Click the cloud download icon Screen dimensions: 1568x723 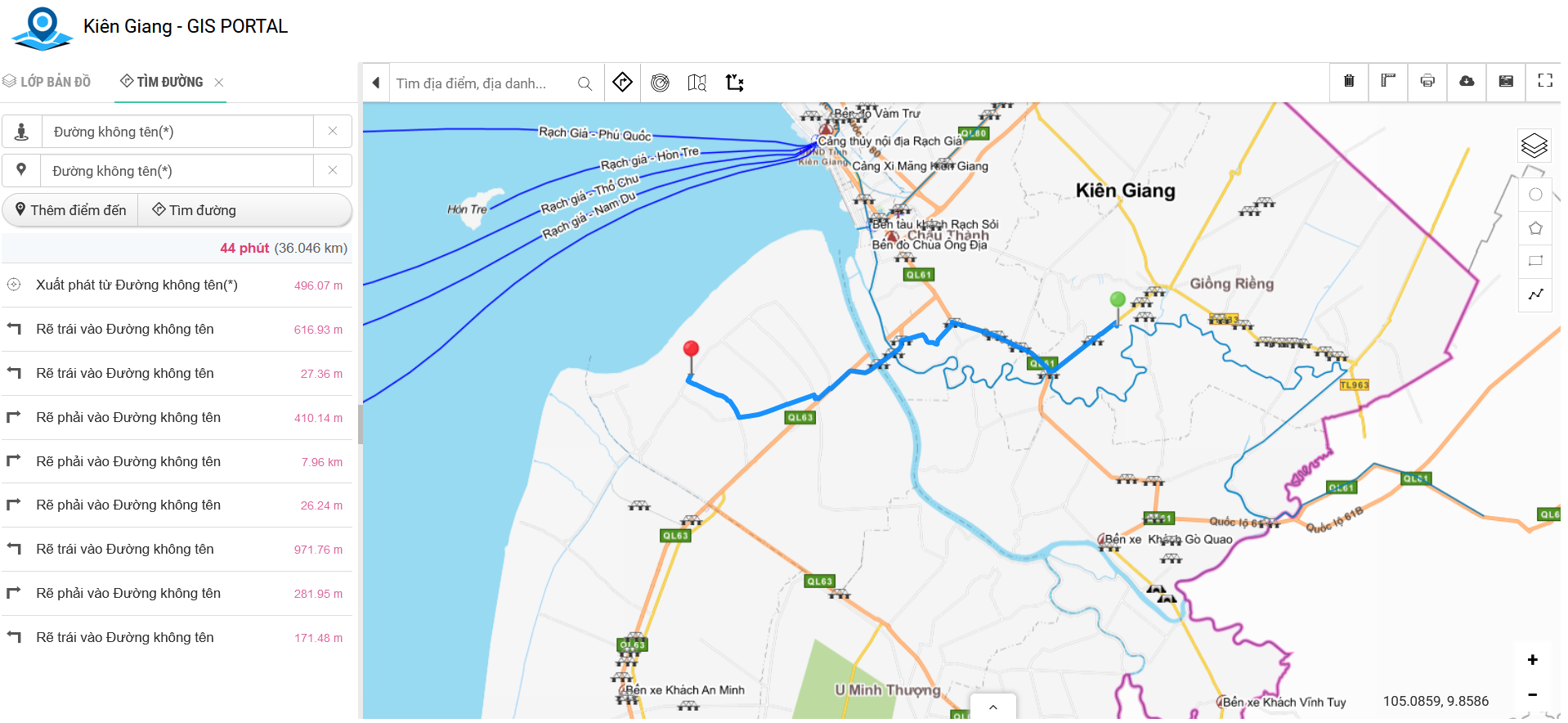pyautogui.click(x=1467, y=81)
